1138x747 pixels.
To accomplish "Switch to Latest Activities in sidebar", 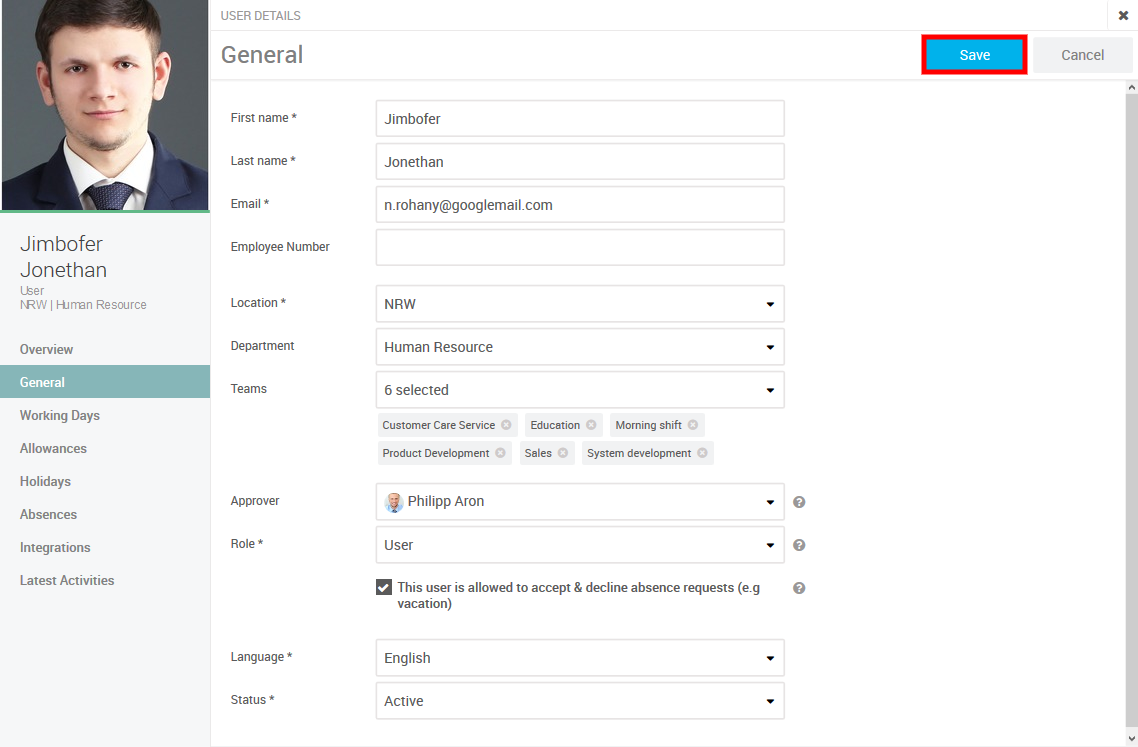I will pos(67,580).
